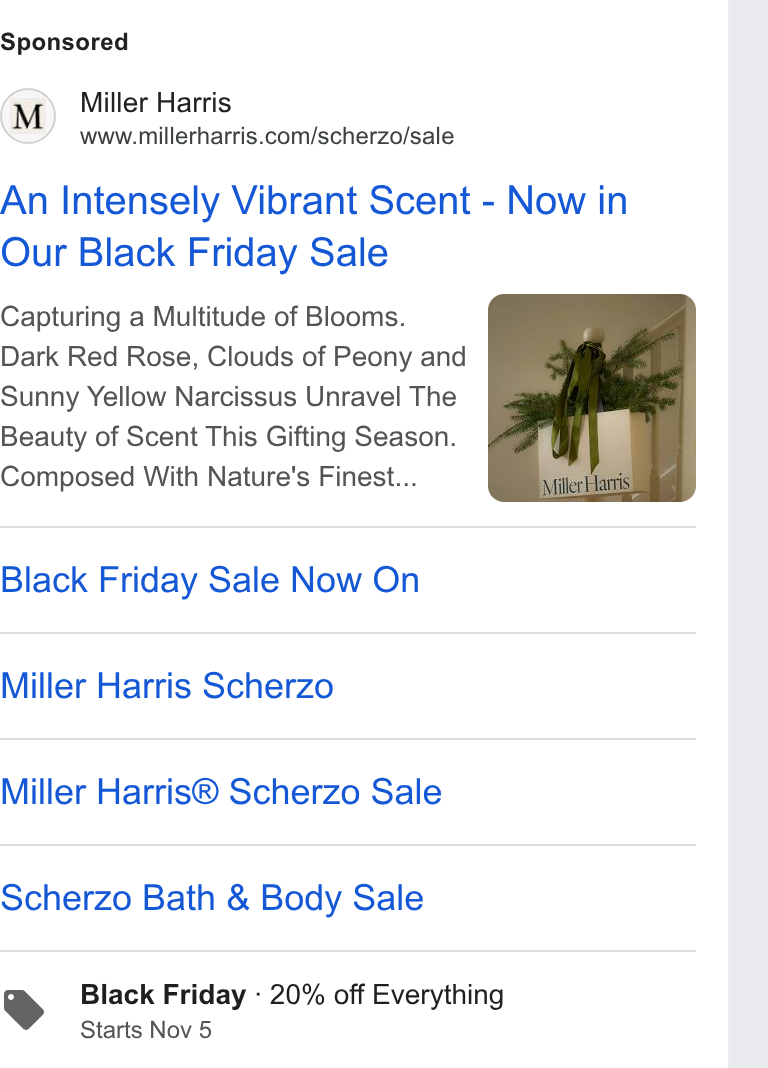Image resolution: width=768 pixels, height=1068 pixels.
Task: Click the round M logo icon
Action: (x=28, y=116)
